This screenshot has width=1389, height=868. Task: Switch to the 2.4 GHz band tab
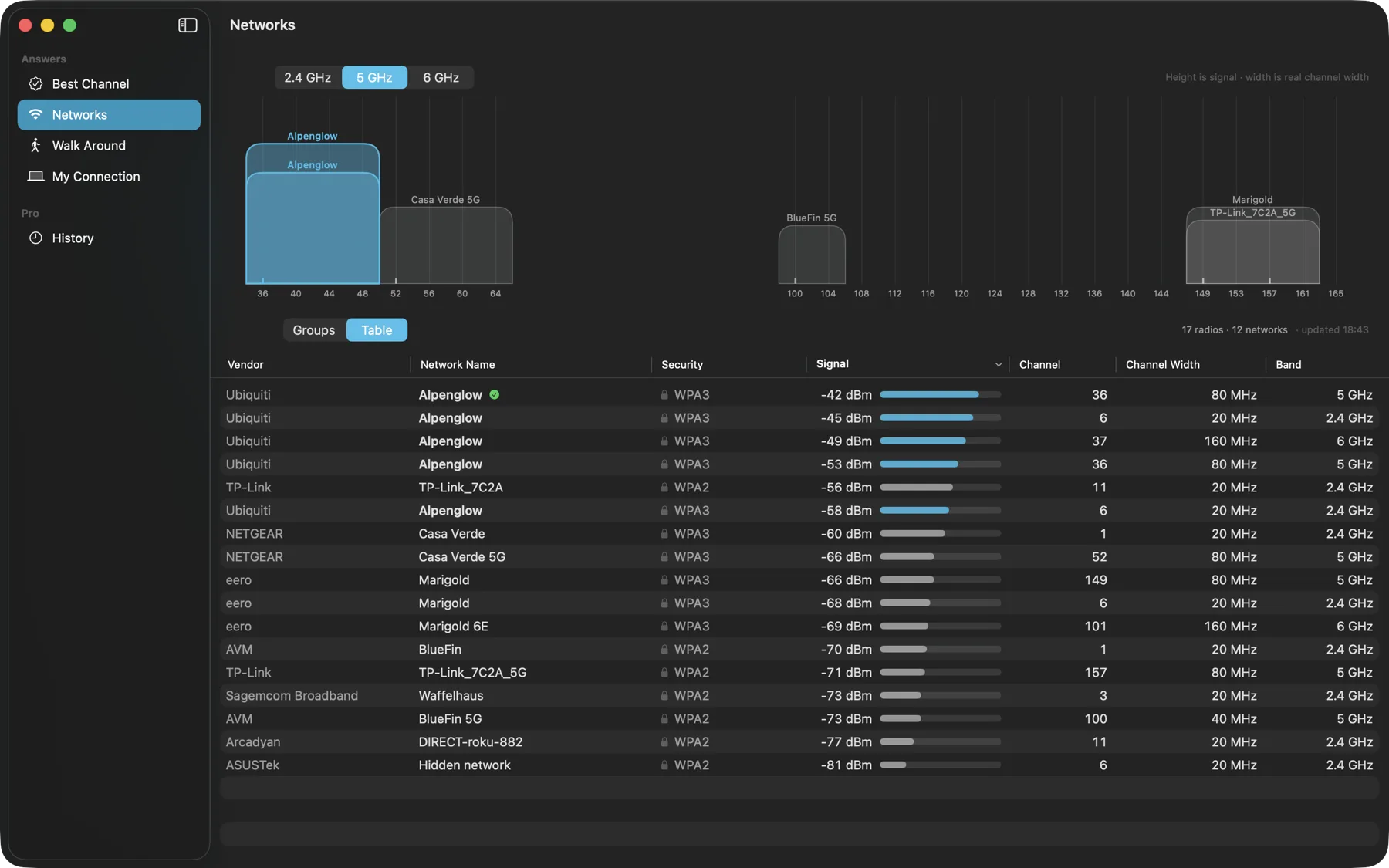point(307,77)
